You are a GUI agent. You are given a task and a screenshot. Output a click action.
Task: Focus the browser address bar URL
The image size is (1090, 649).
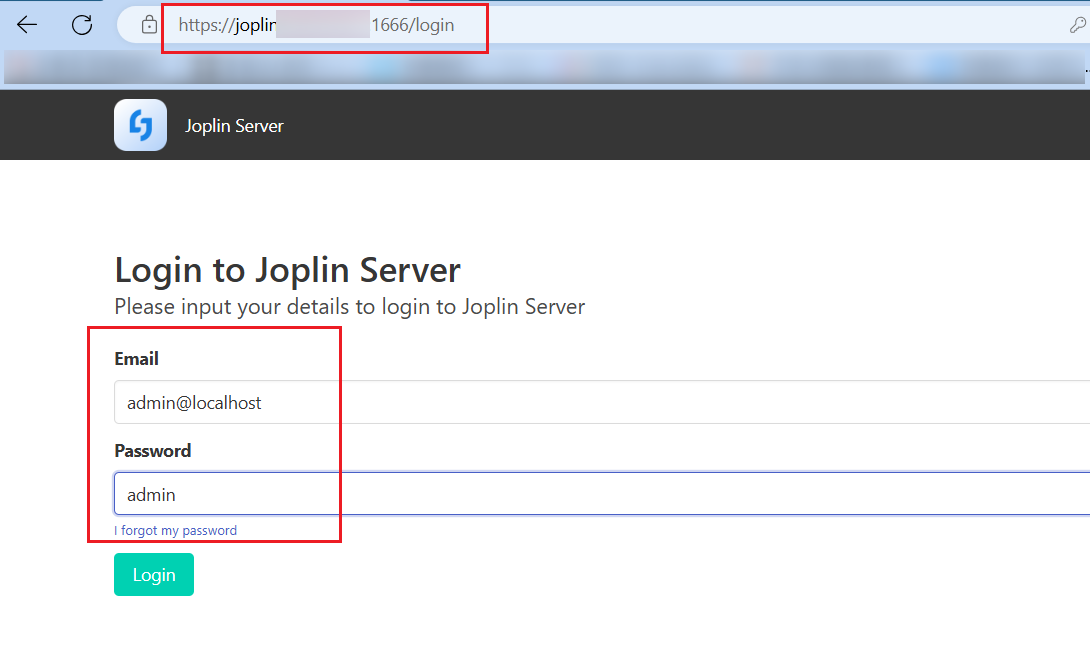[x=600, y=25]
